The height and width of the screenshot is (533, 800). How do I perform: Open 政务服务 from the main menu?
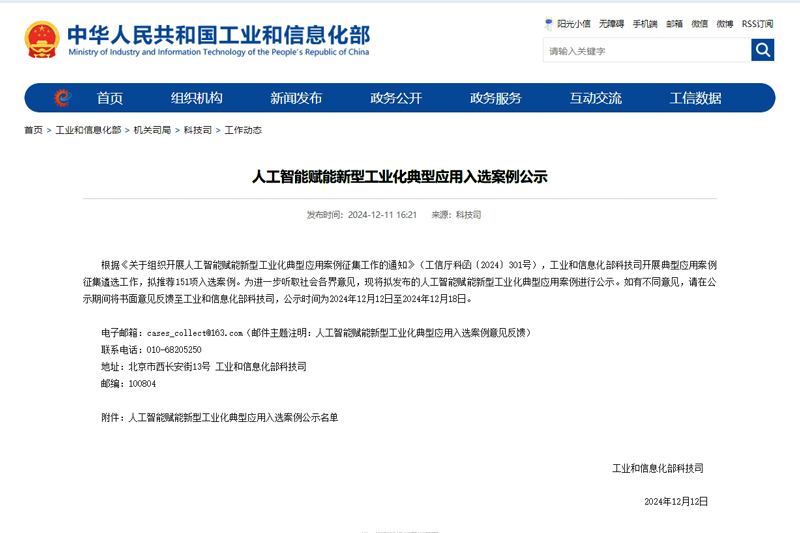point(496,98)
